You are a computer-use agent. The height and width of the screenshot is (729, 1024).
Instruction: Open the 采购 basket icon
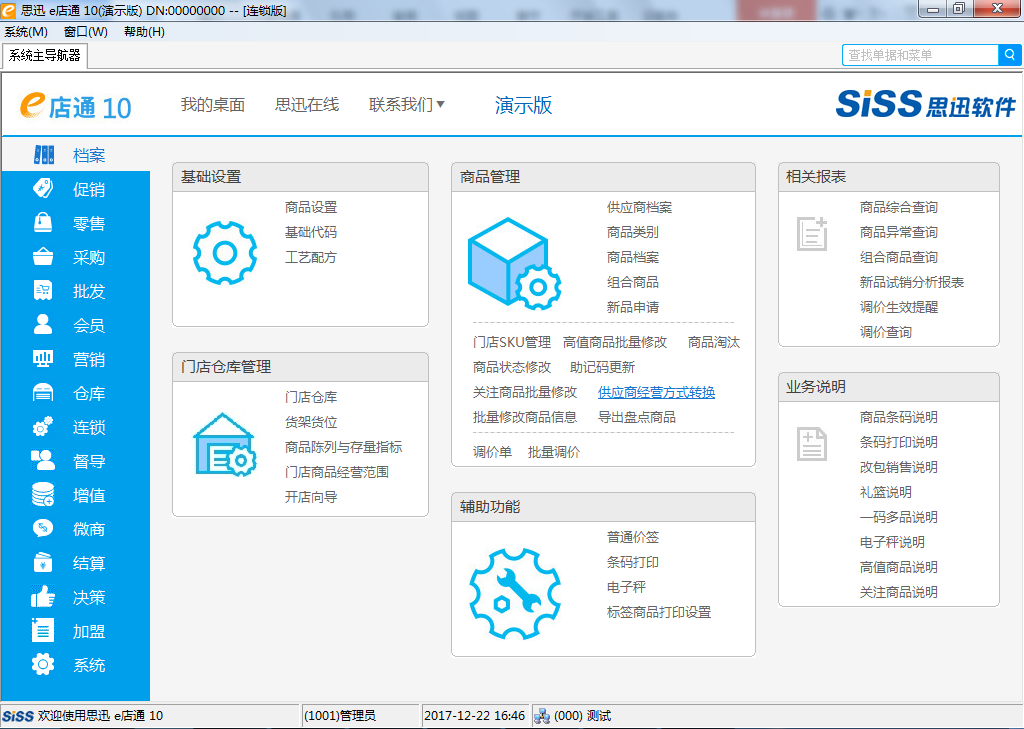[43, 257]
